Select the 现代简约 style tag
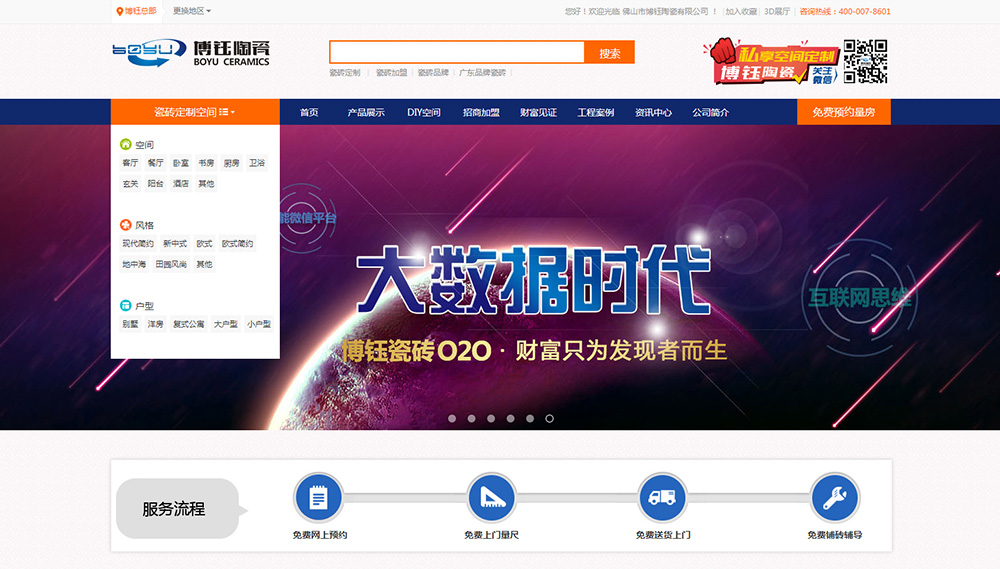1000x569 pixels. click(x=138, y=244)
